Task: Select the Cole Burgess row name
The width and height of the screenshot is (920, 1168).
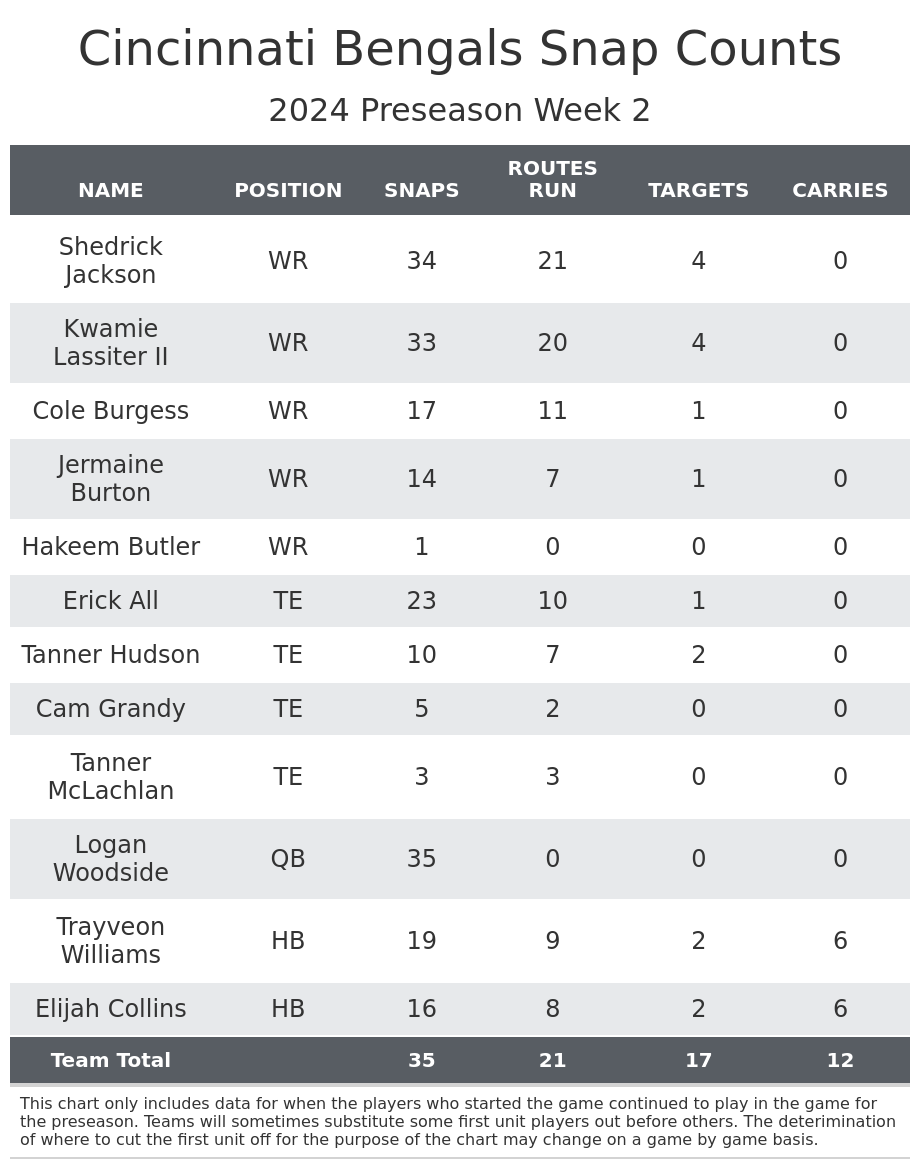Action: tap(111, 412)
